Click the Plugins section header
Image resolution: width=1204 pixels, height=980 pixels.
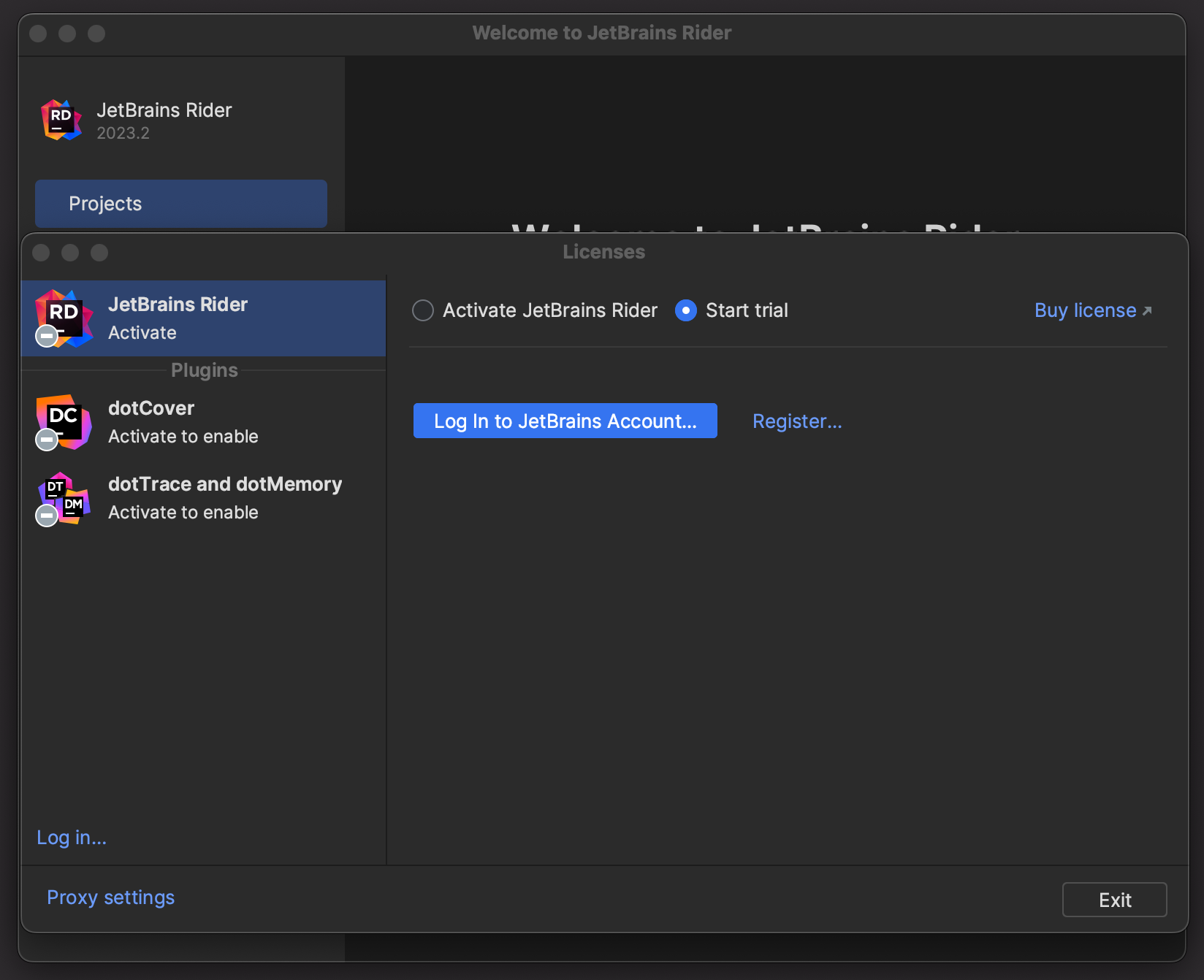(205, 370)
